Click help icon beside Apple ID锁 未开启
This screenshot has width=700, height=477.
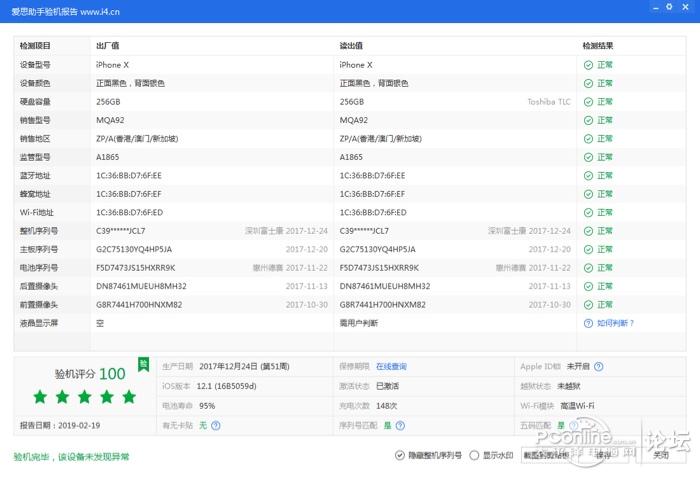pyautogui.click(x=599, y=367)
